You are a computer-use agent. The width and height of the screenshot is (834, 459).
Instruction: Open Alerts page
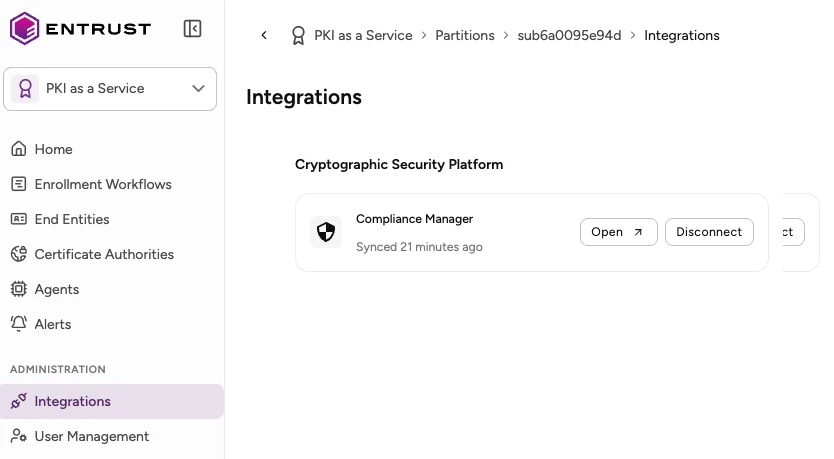(53, 324)
